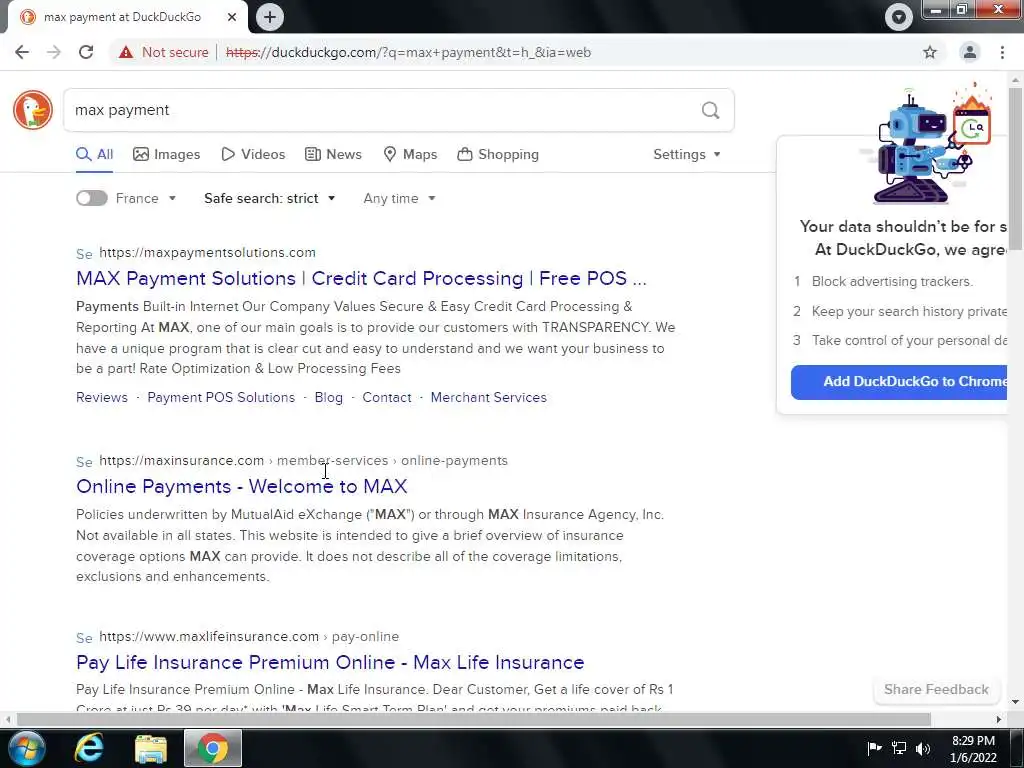
Task: Open Chrome three-dot menu
Action: click(1002, 52)
